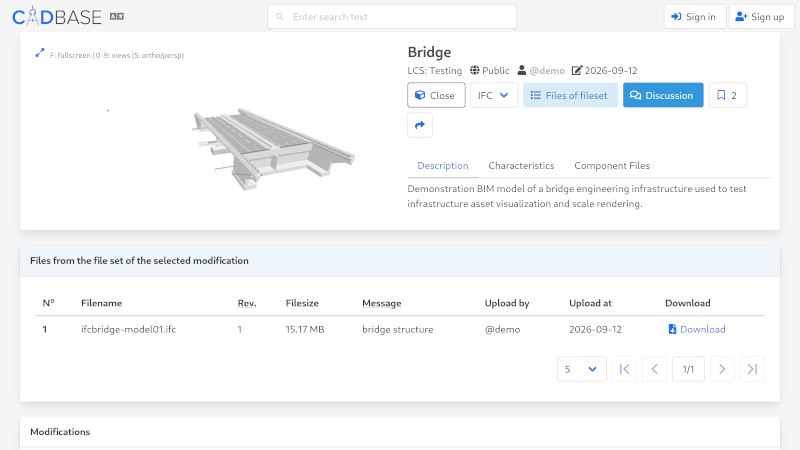
Task: Click the 'bridge structure' message cell
Action: point(397,329)
